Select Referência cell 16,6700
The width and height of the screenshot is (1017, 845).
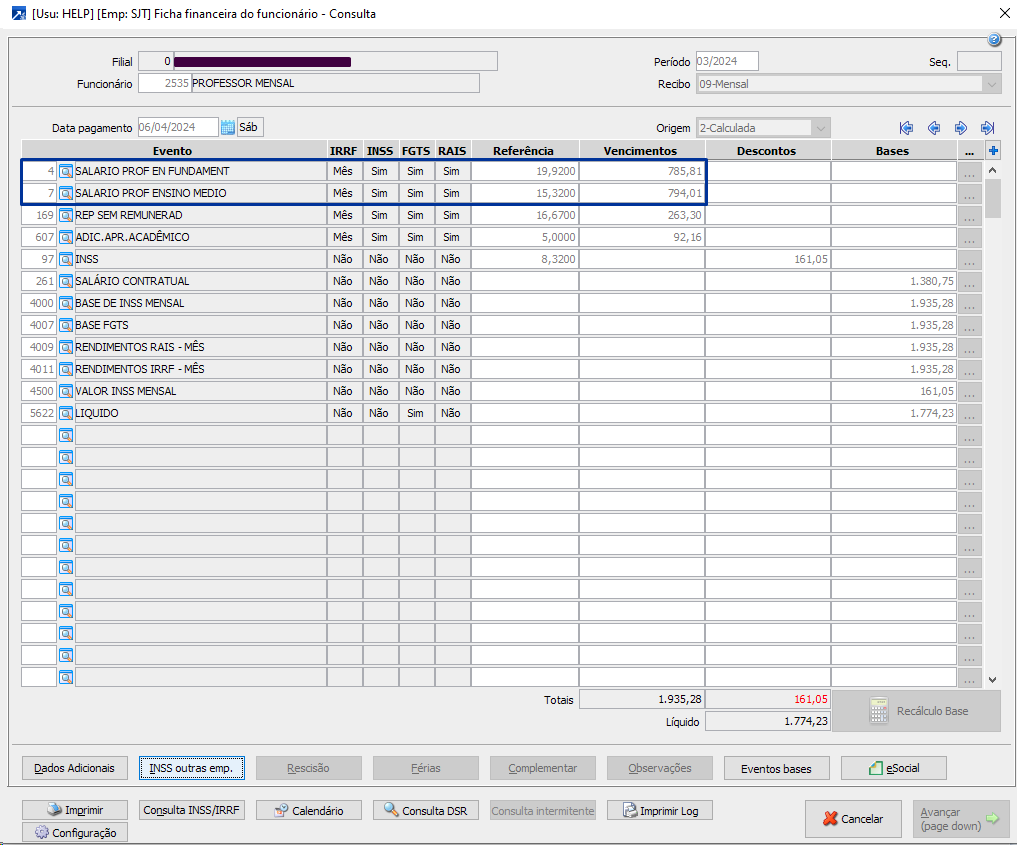(525, 215)
